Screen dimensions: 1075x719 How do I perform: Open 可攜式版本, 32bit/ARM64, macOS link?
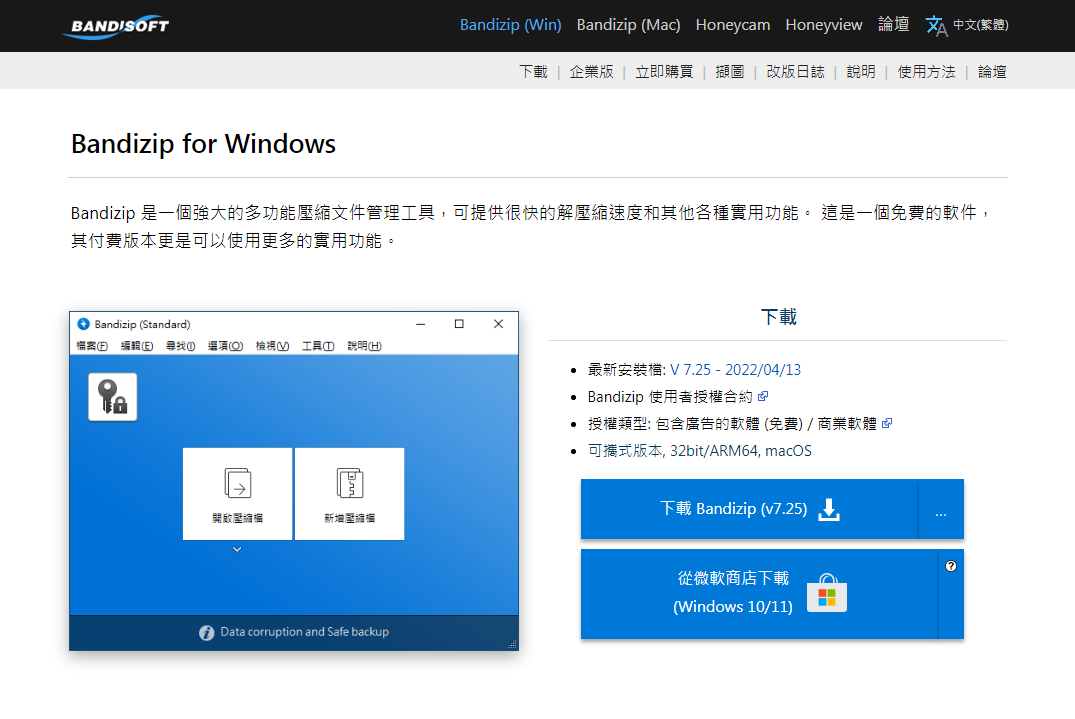pos(700,451)
